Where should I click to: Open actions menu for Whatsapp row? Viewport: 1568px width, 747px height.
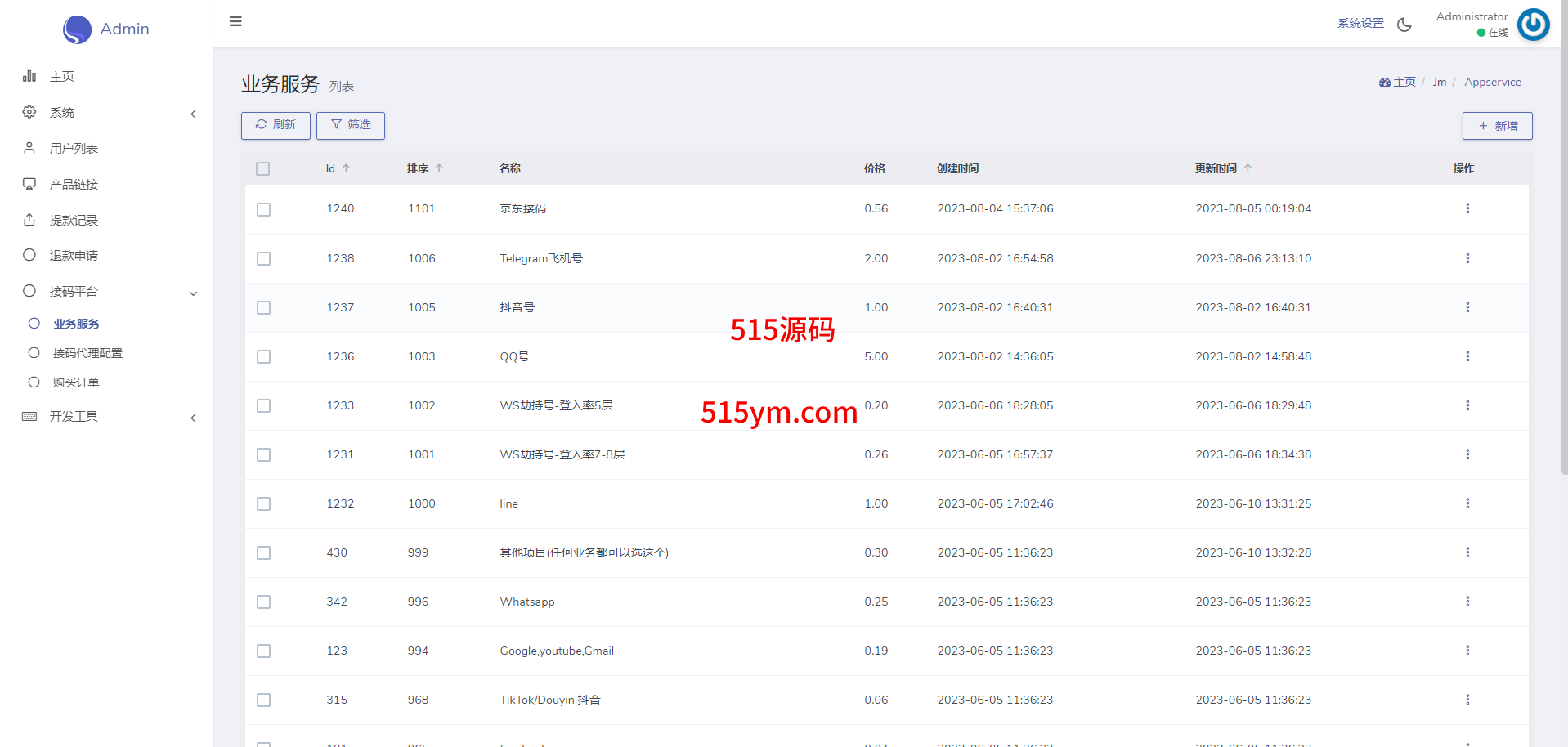click(x=1467, y=602)
